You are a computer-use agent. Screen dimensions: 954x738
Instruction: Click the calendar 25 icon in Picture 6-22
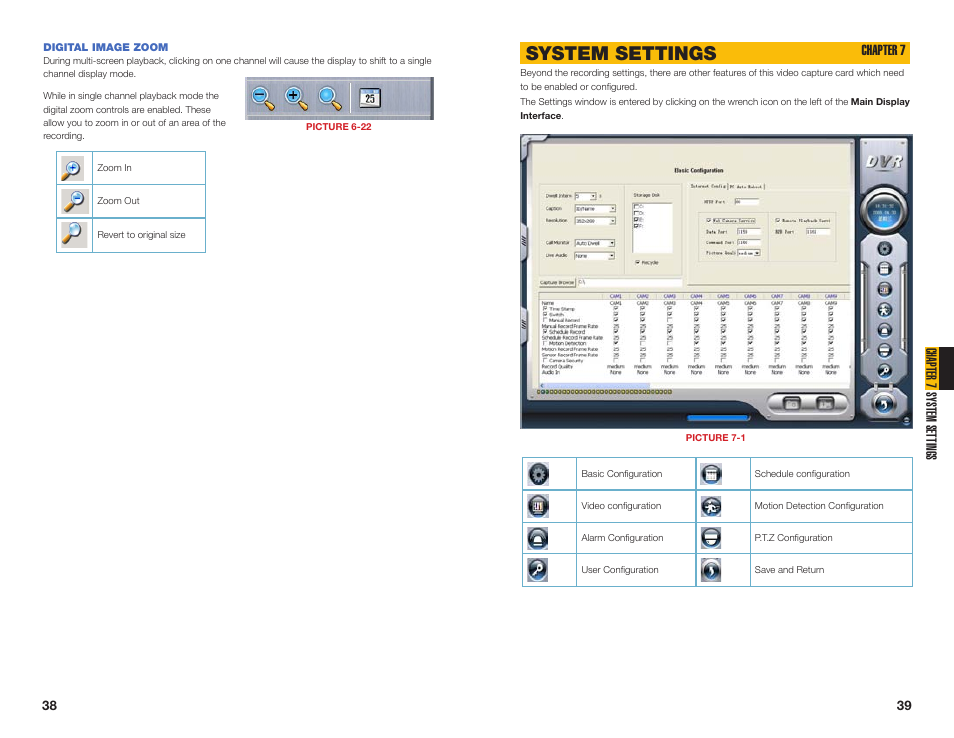point(369,98)
